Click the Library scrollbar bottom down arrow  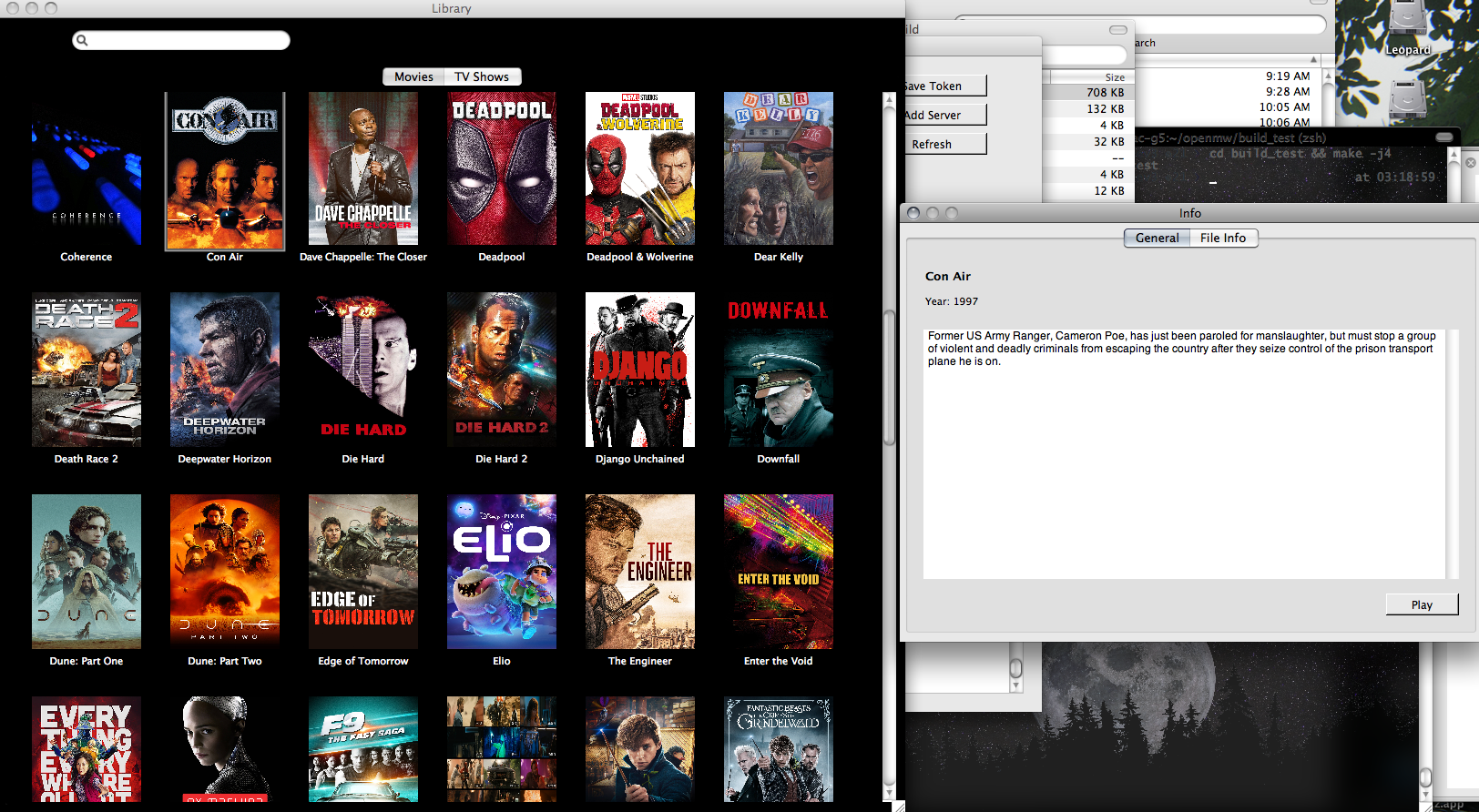890,794
